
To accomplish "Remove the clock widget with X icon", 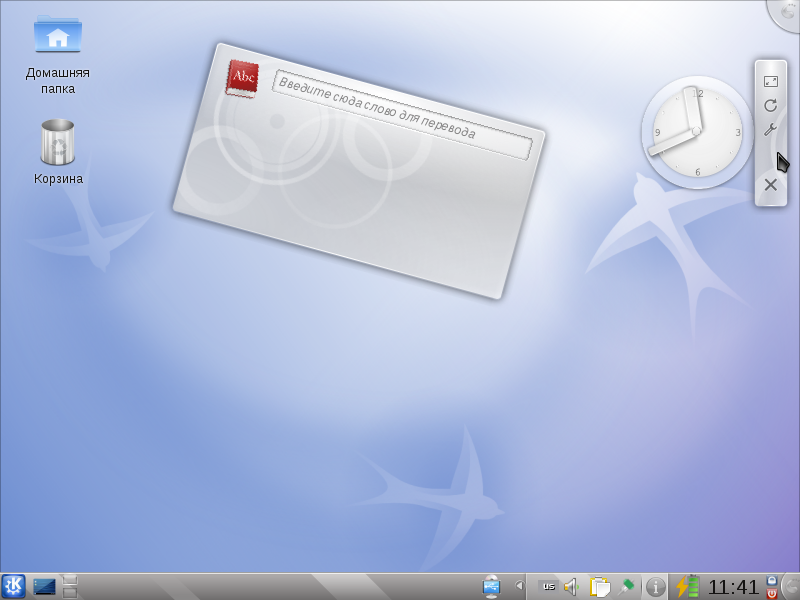I will (770, 185).
